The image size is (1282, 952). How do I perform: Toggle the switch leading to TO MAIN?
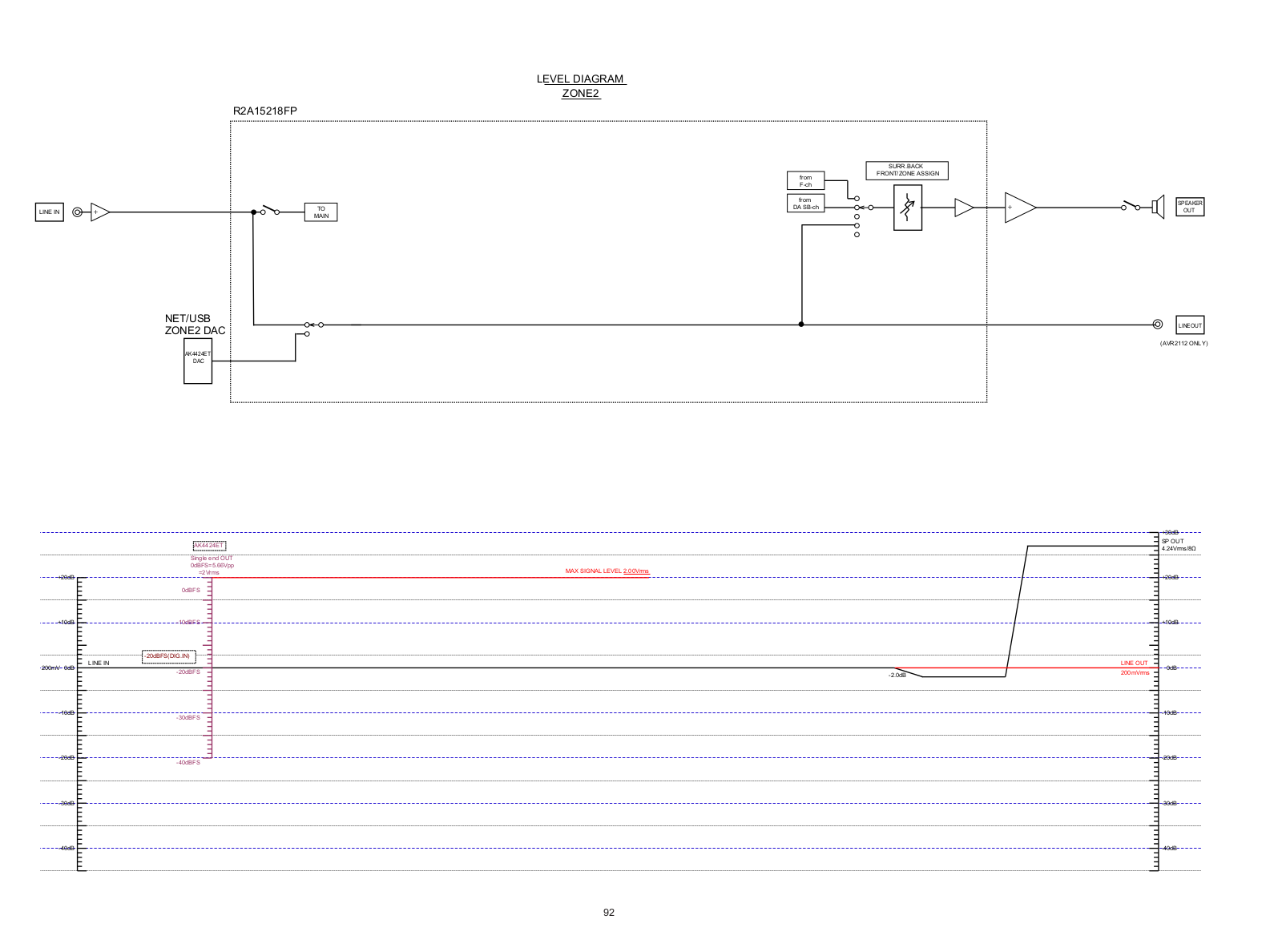(x=270, y=212)
